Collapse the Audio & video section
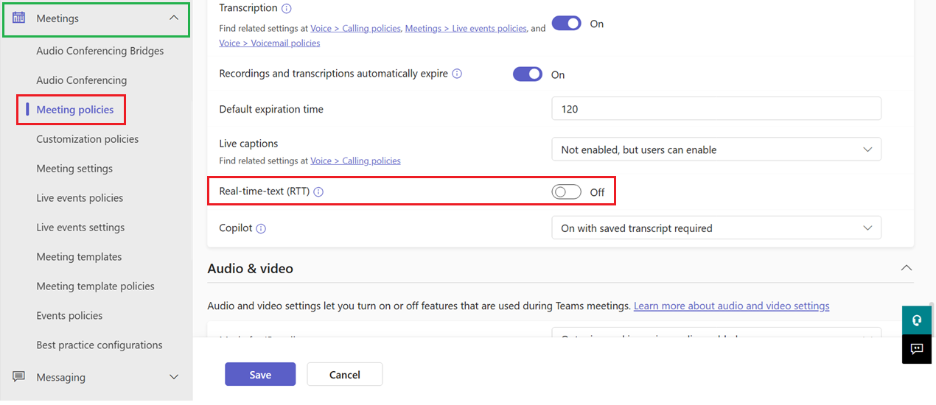936x405 pixels. click(x=906, y=268)
